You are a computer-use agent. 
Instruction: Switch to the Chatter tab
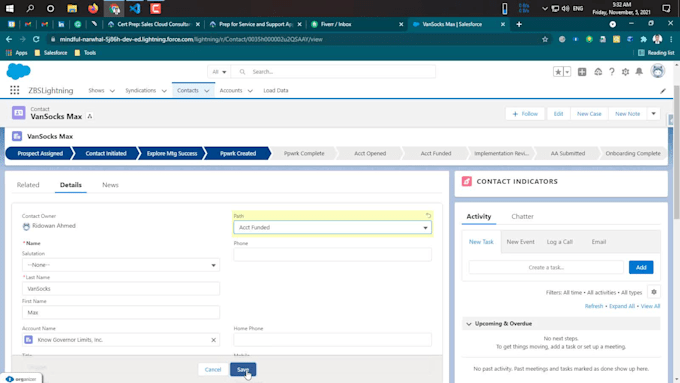coord(522,216)
